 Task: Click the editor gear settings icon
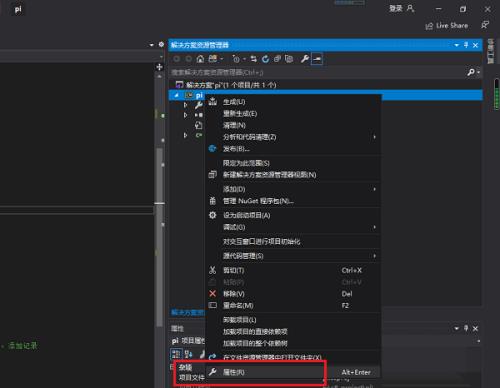click(161, 44)
